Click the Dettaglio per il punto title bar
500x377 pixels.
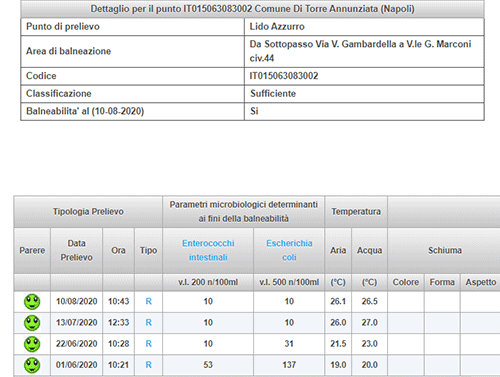click(252, 9)
